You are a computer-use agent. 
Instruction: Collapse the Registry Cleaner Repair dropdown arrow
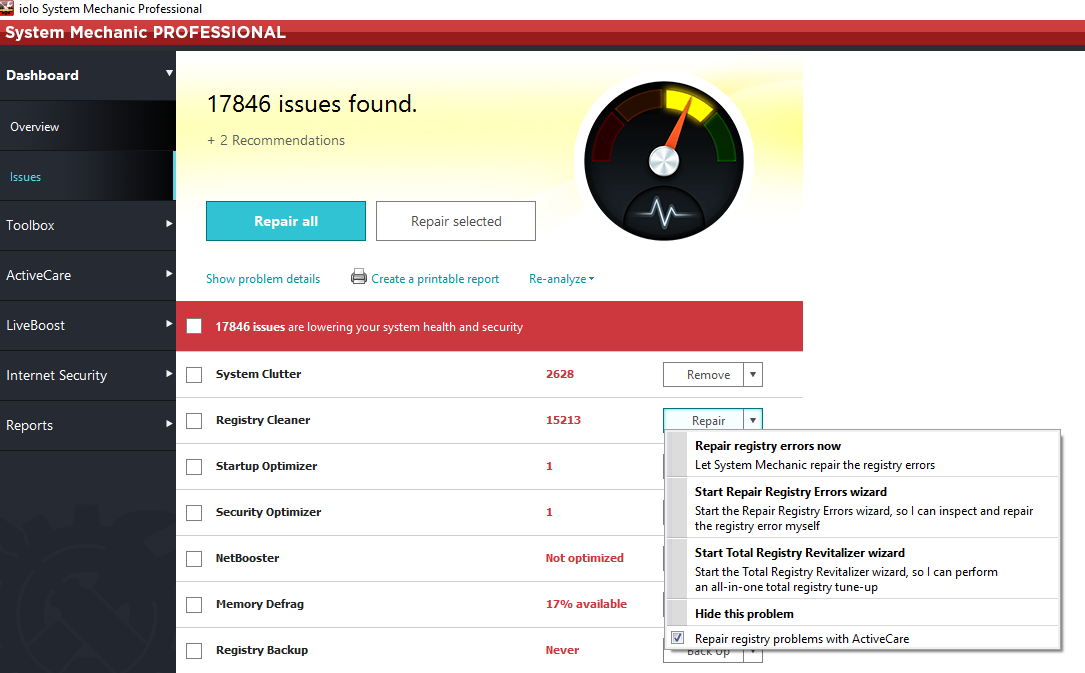pyautogui.click(x=753, y=421)
